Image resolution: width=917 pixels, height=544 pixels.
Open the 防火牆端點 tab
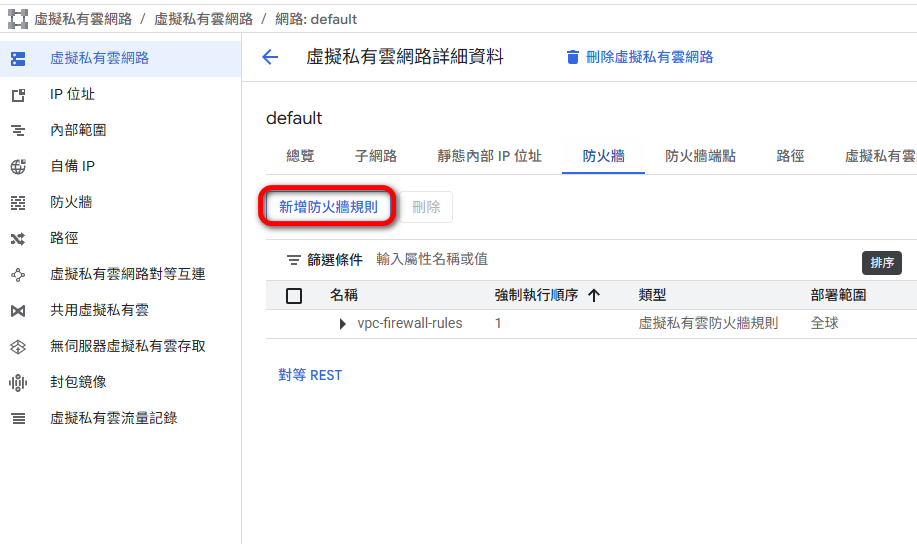click(x=701, y=156)
